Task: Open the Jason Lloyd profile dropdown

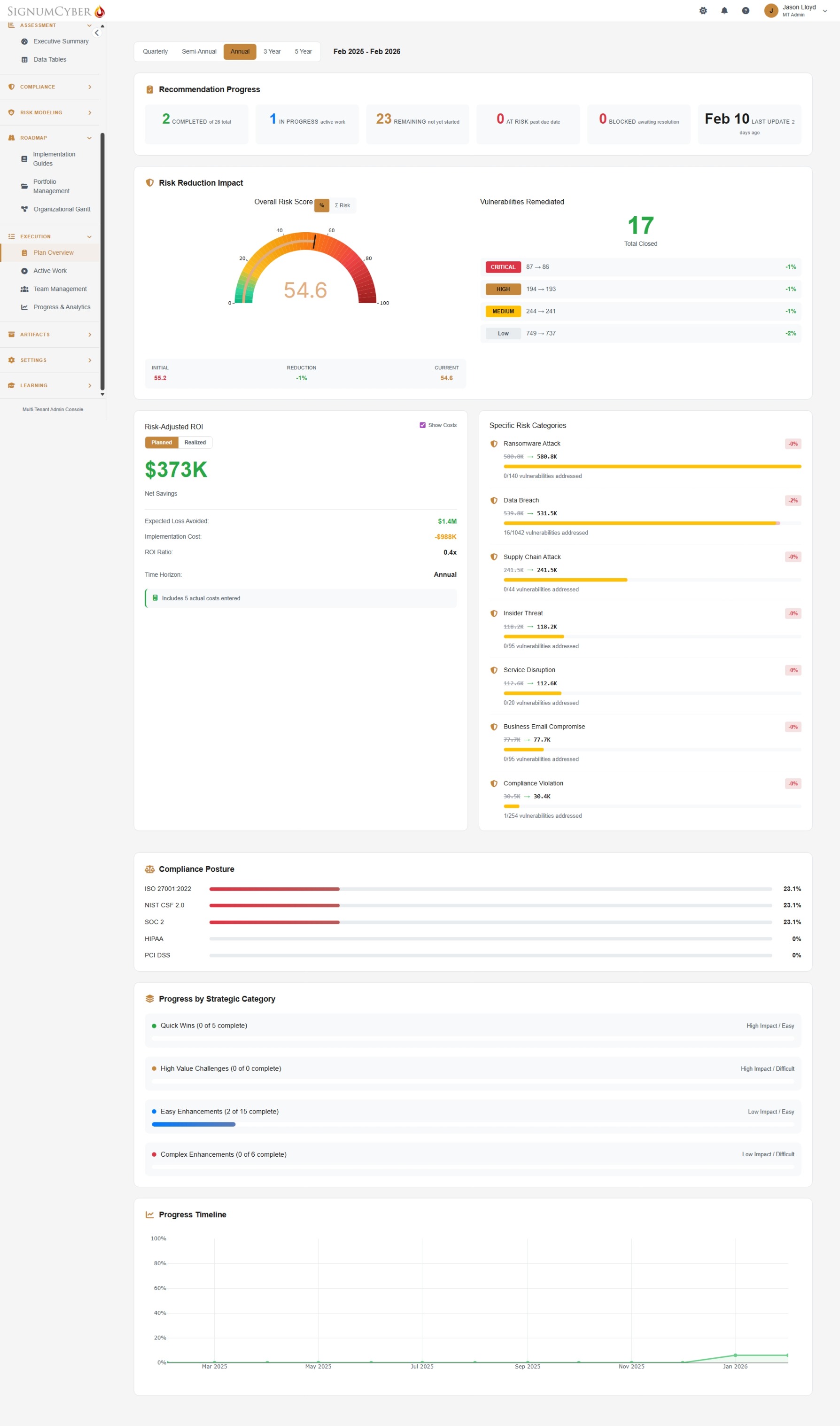Action: [798, 10]
